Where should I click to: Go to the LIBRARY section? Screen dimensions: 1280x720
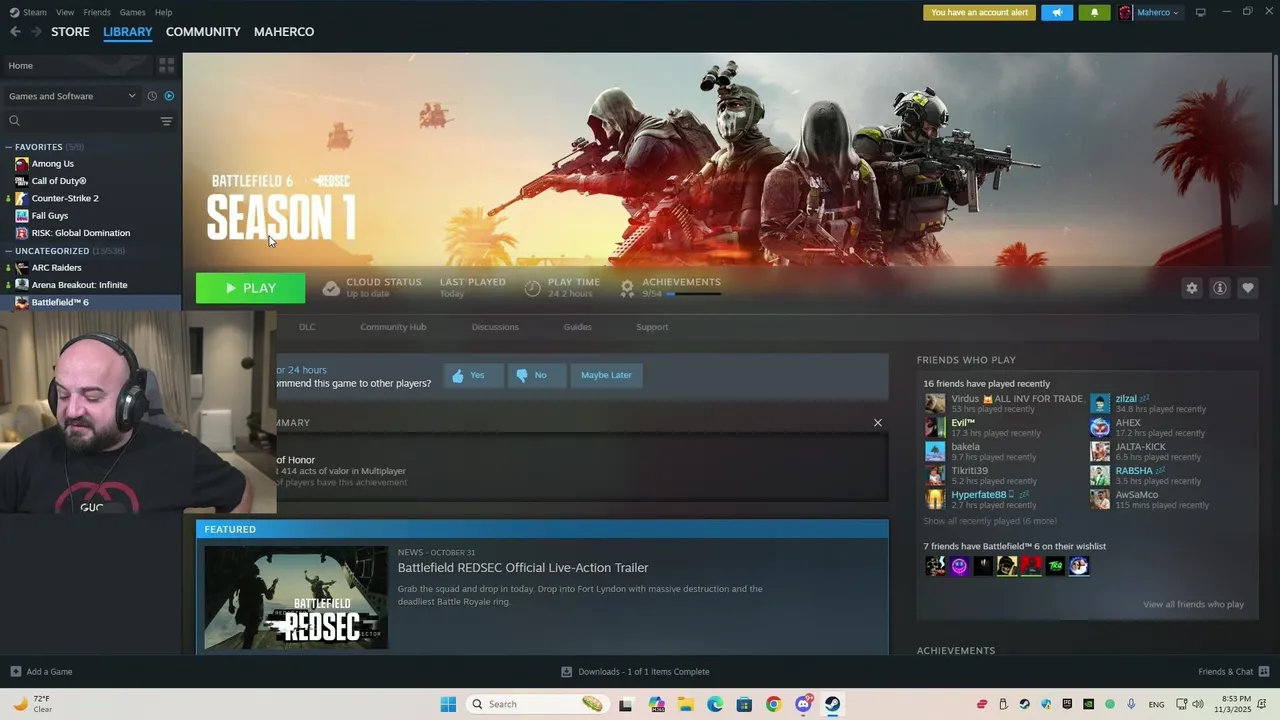tap(128, 32)
